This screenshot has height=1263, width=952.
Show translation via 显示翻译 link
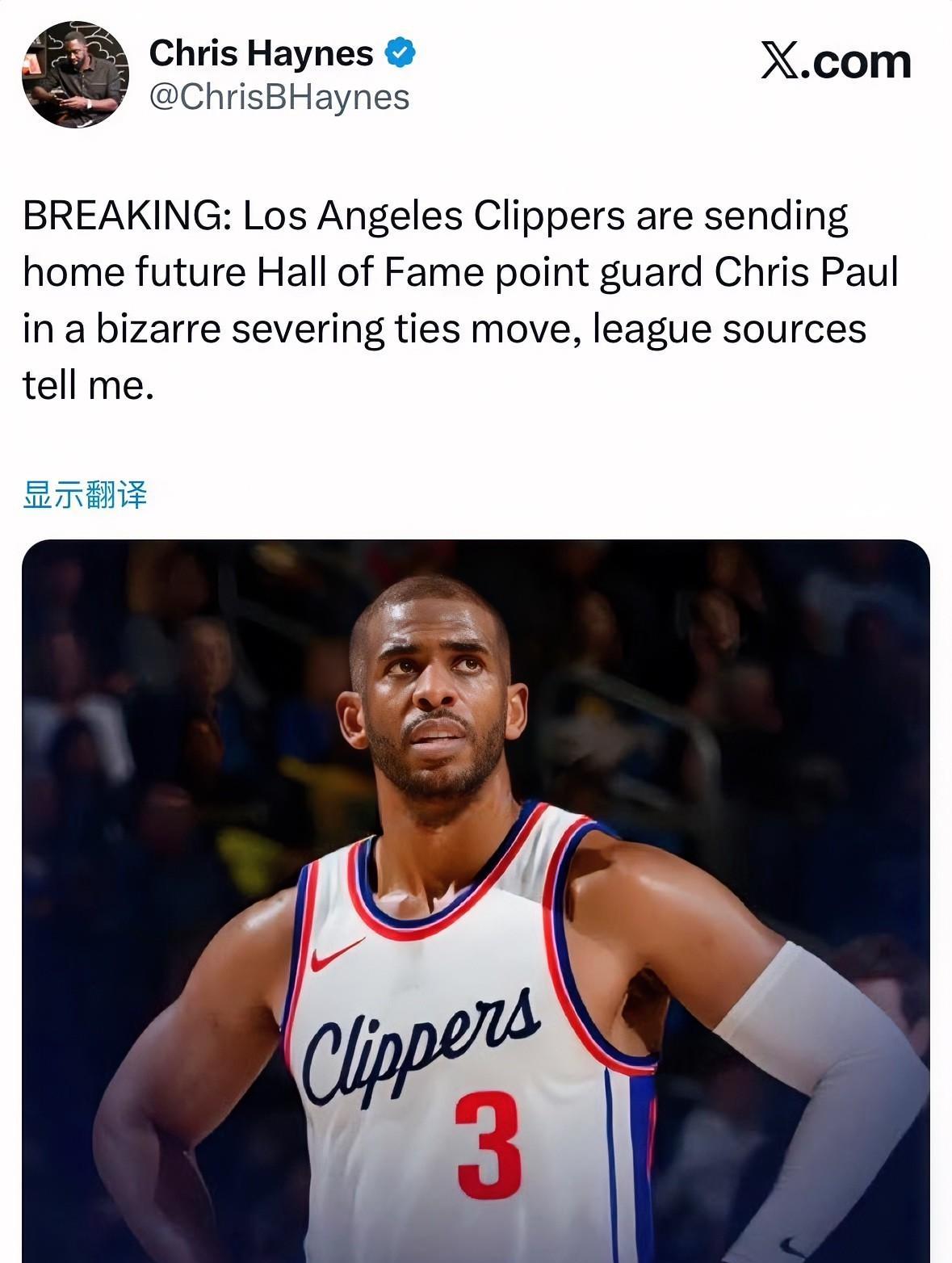point(85,494)
